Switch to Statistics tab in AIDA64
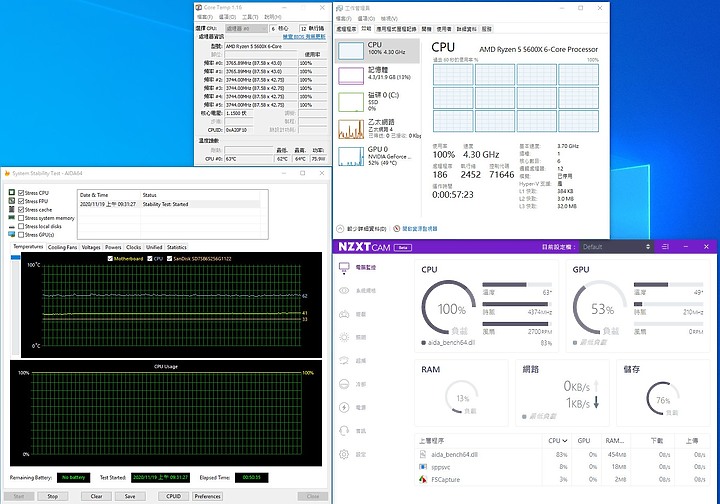The height and width of the screenshot is (504, 720). pyautogui.click(x=177, y=247)
